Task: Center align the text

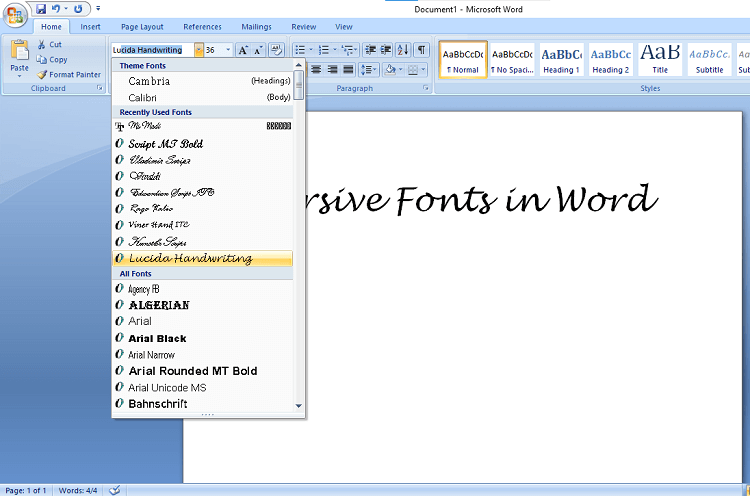Action: click(316, 70)
